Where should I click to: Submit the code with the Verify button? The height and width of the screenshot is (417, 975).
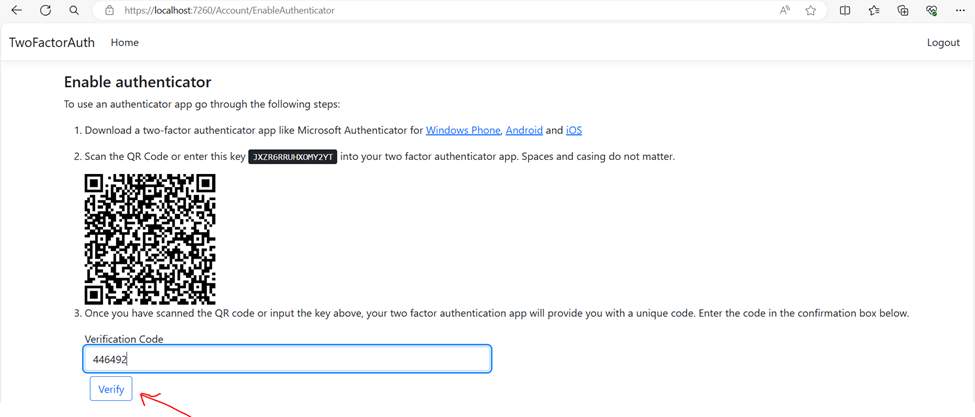(111, 389)
